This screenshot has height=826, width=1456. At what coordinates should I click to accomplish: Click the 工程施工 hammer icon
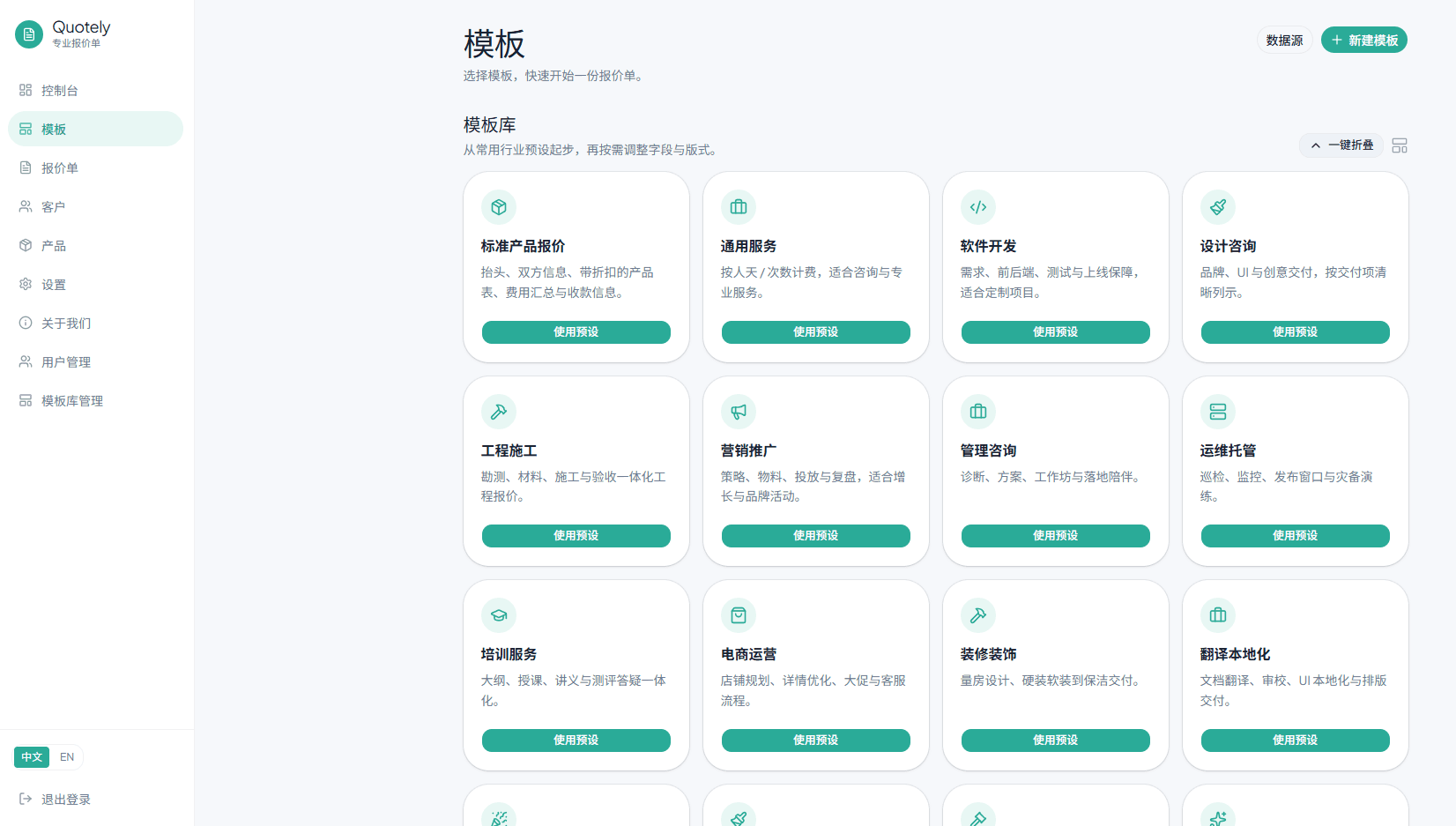[x=499, y=412]
